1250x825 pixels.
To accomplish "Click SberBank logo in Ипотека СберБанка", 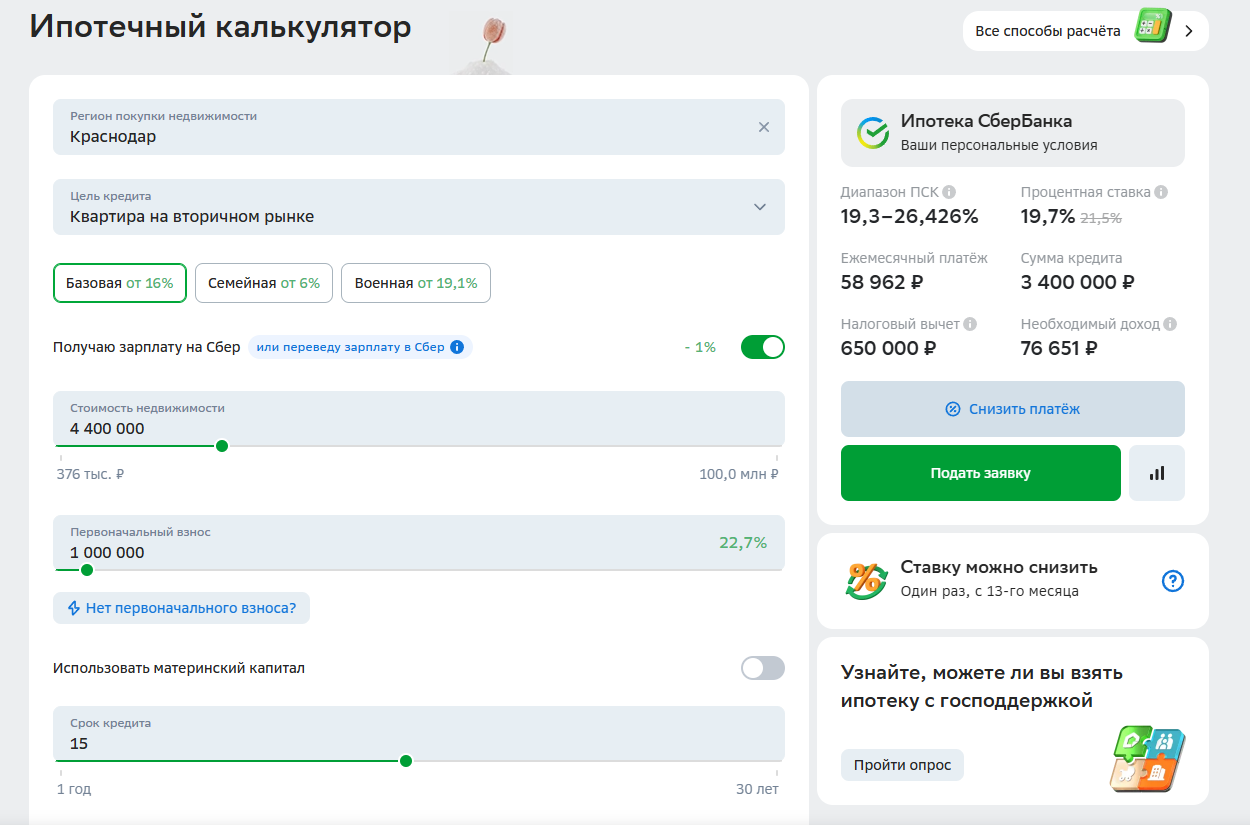I will click(x=873, y=132).
